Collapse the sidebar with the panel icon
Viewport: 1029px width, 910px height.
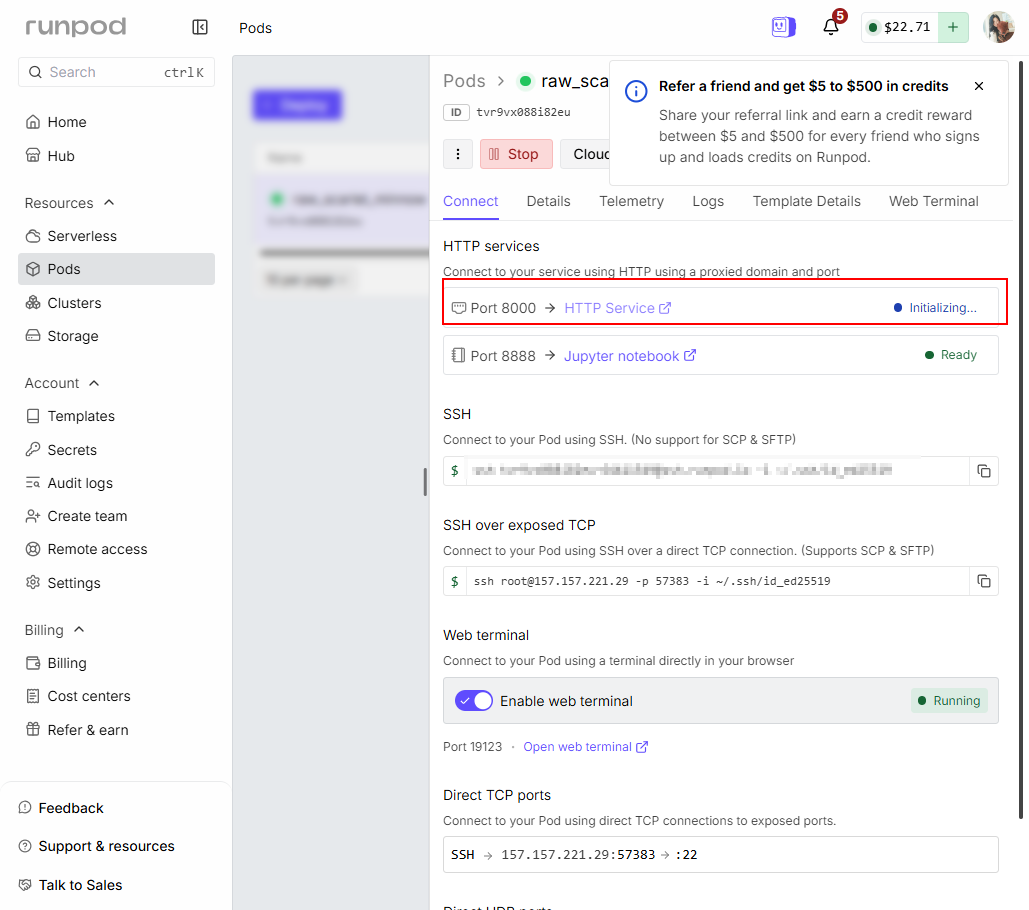pos(200,27)
